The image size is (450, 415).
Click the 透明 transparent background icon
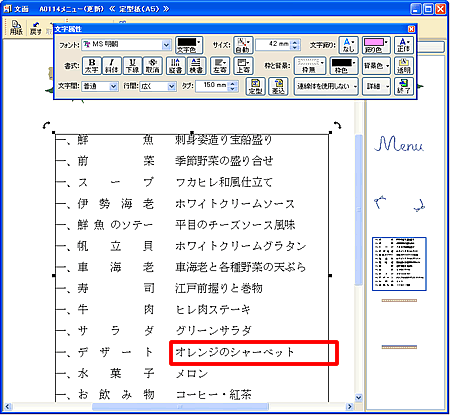coord(404,66)
